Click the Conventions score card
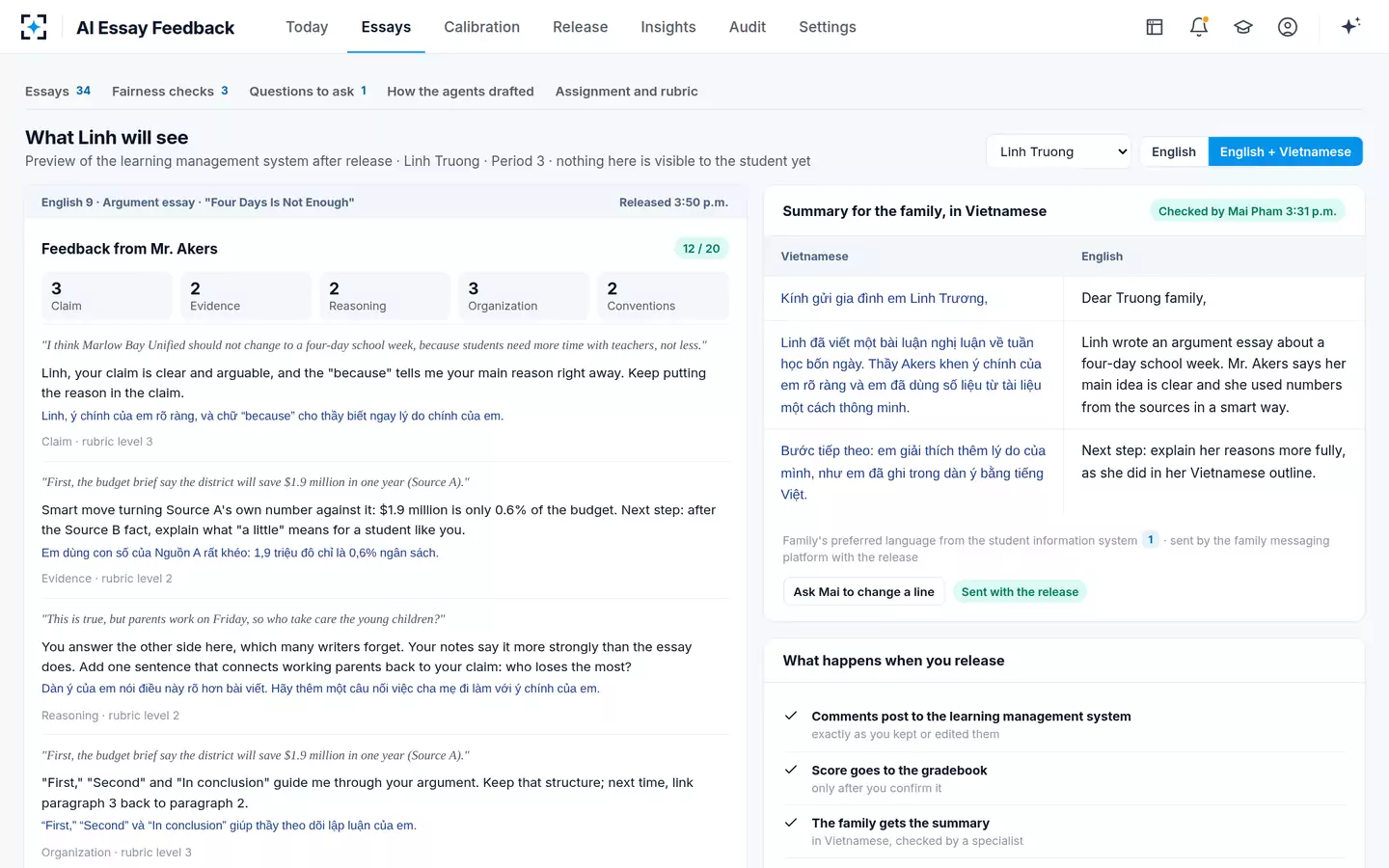Viewport: 1389px width, 868px height. 663,296
